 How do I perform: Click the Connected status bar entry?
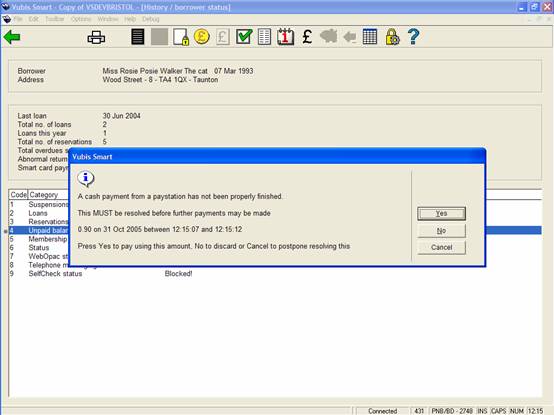(382, 411)
